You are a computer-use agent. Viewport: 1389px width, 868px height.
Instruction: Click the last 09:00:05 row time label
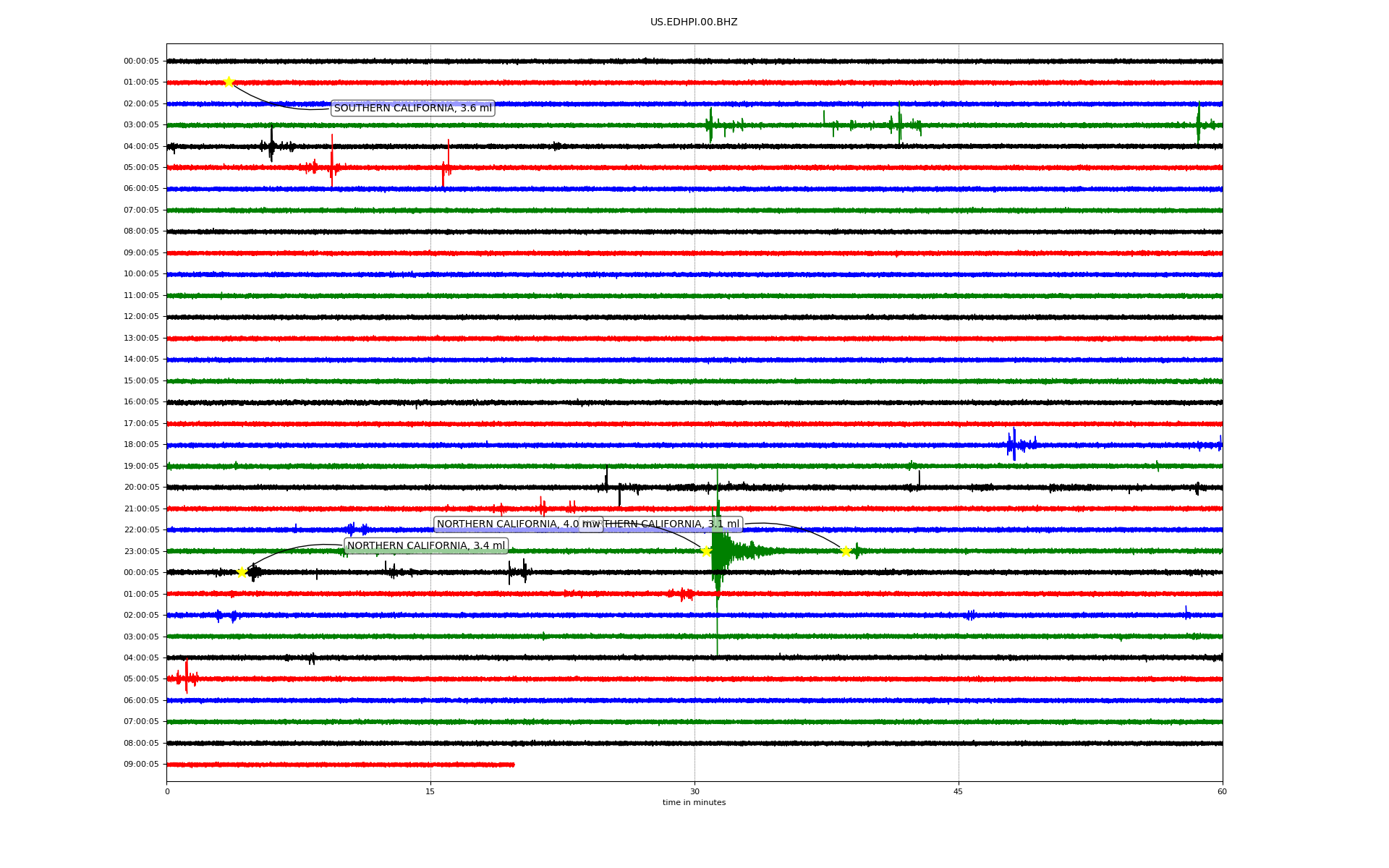(x=141, y=765)
